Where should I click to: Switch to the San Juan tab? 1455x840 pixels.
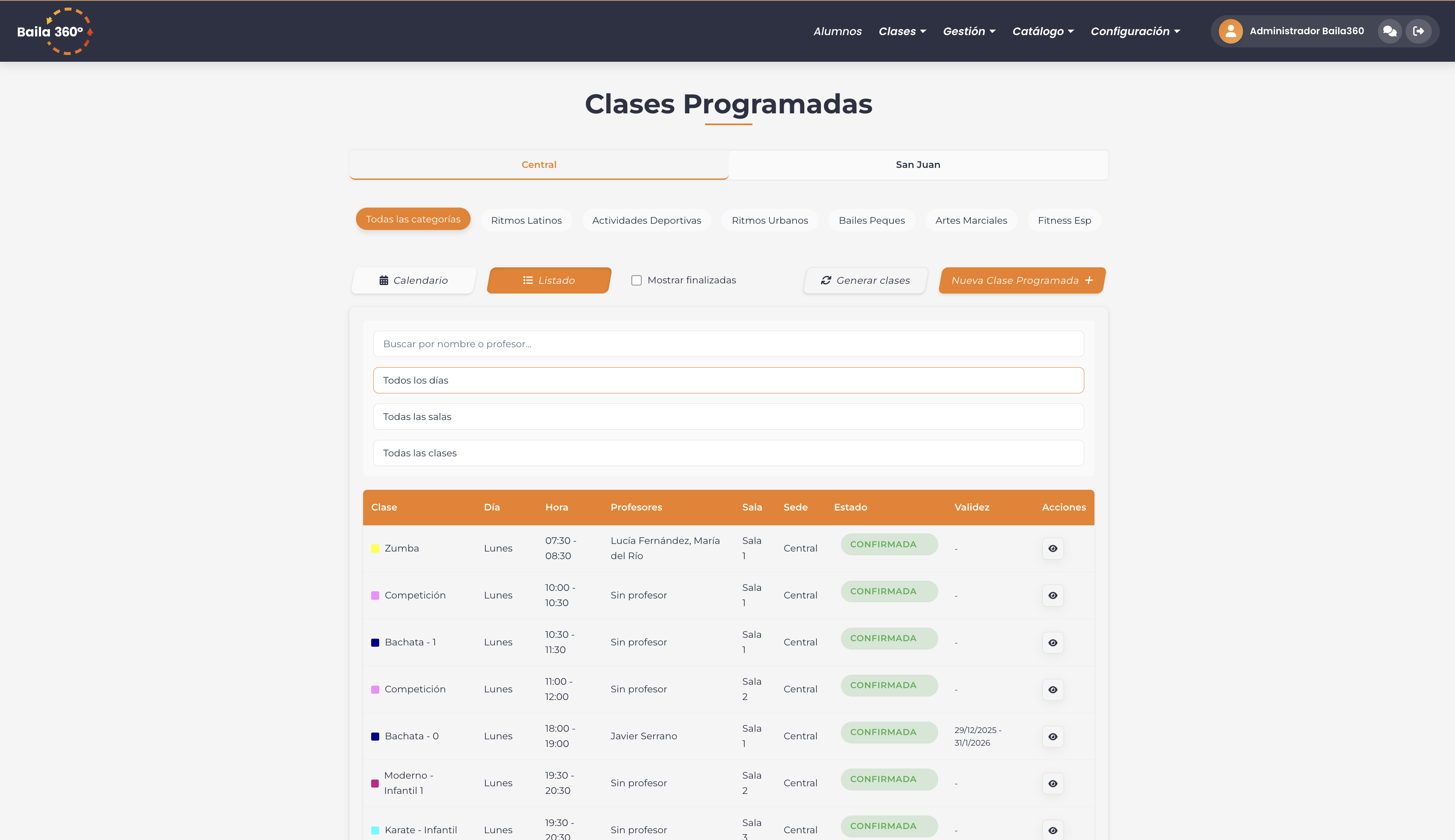pos(918,165)
